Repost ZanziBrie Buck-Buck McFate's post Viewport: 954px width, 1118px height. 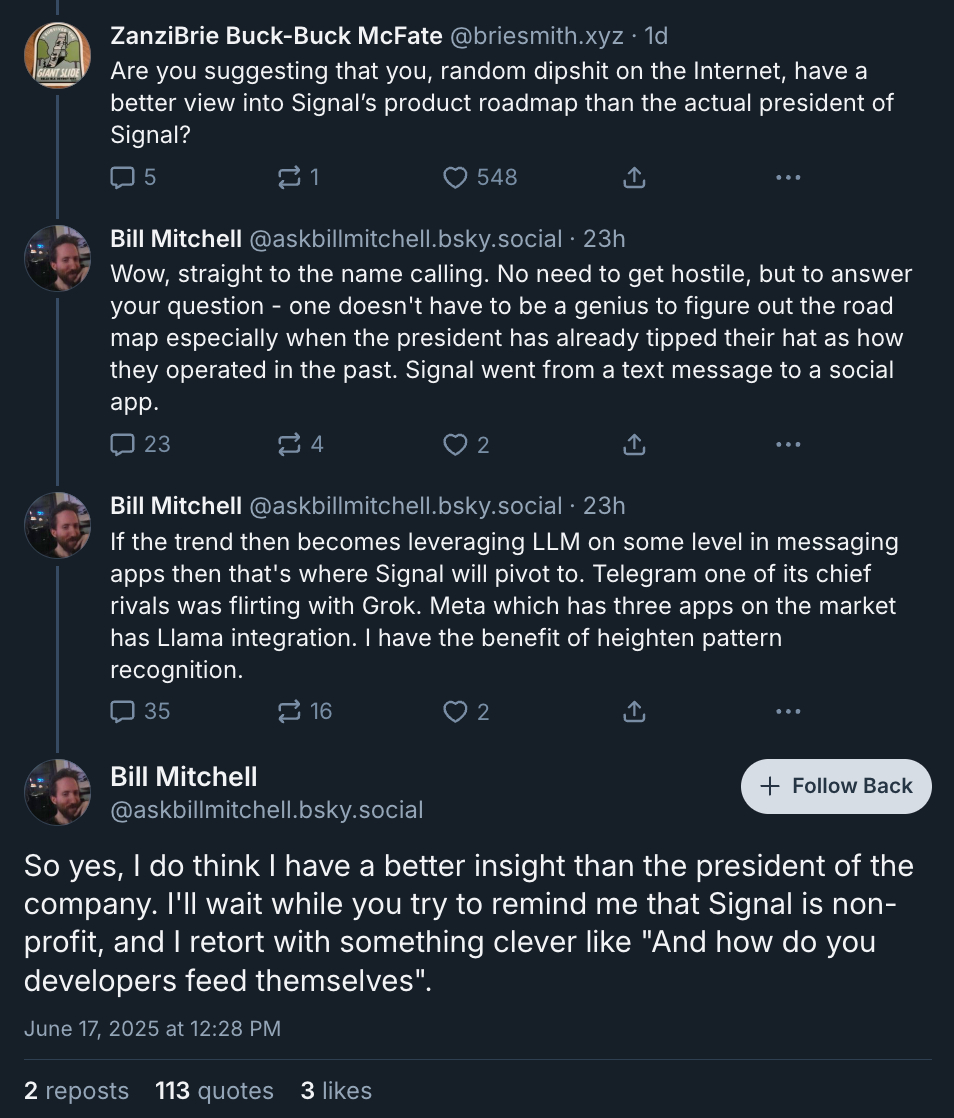(289, 178)
